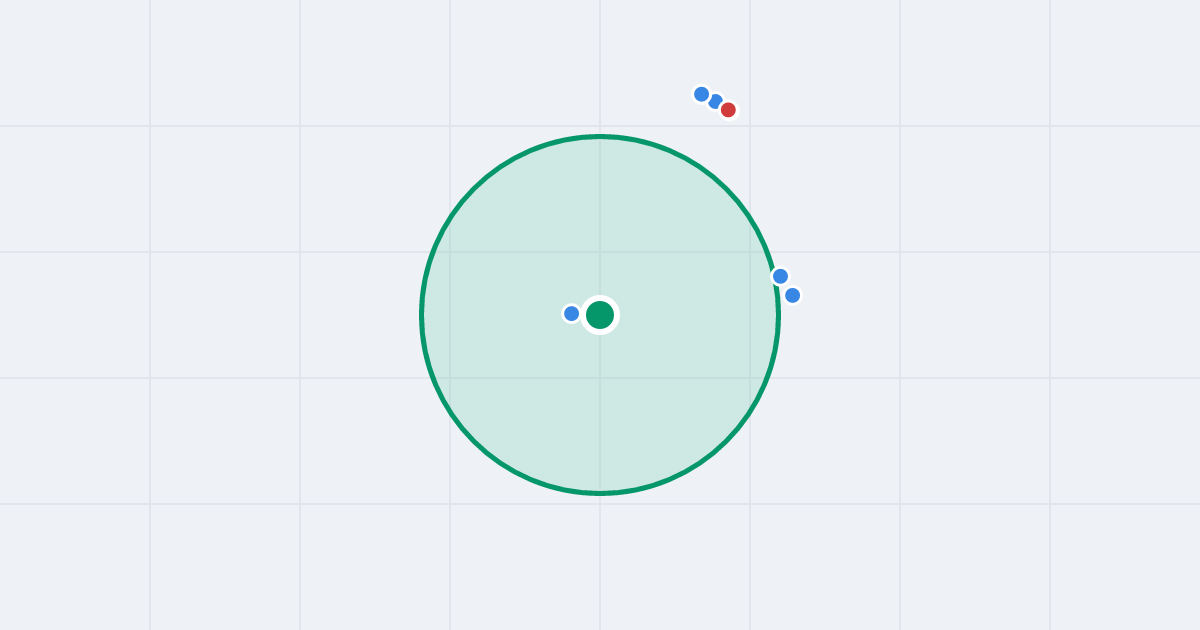The image size is (1200, 630).
Task: Click the large green marker at the circle's center
Action: (600, 315)
